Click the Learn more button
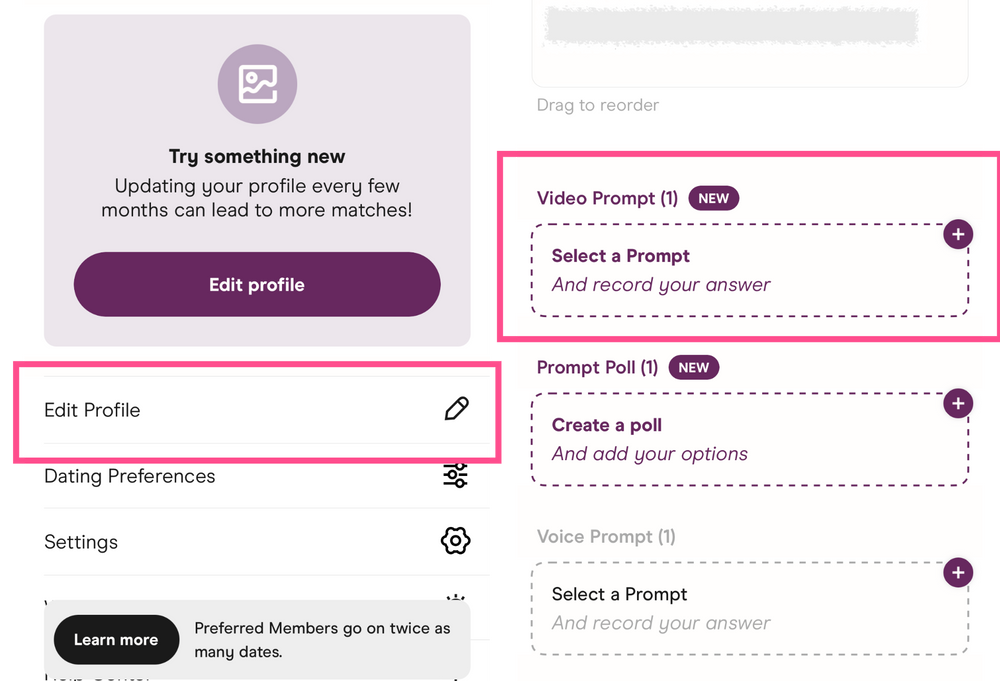 [116, 639]
